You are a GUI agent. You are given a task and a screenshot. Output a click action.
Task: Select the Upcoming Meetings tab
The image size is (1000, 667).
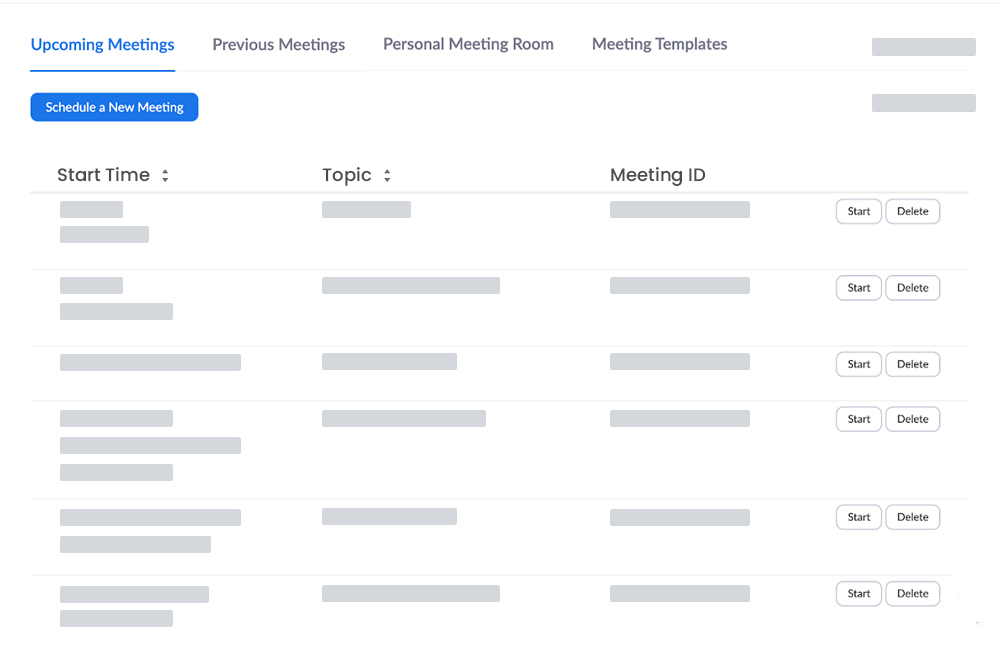(x=102, y=44)
